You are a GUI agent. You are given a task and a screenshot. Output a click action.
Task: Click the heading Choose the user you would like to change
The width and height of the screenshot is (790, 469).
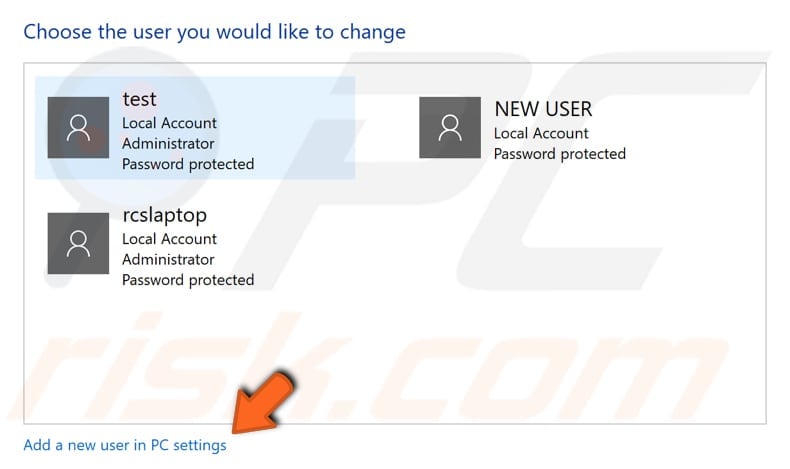(x=215, y=32)
